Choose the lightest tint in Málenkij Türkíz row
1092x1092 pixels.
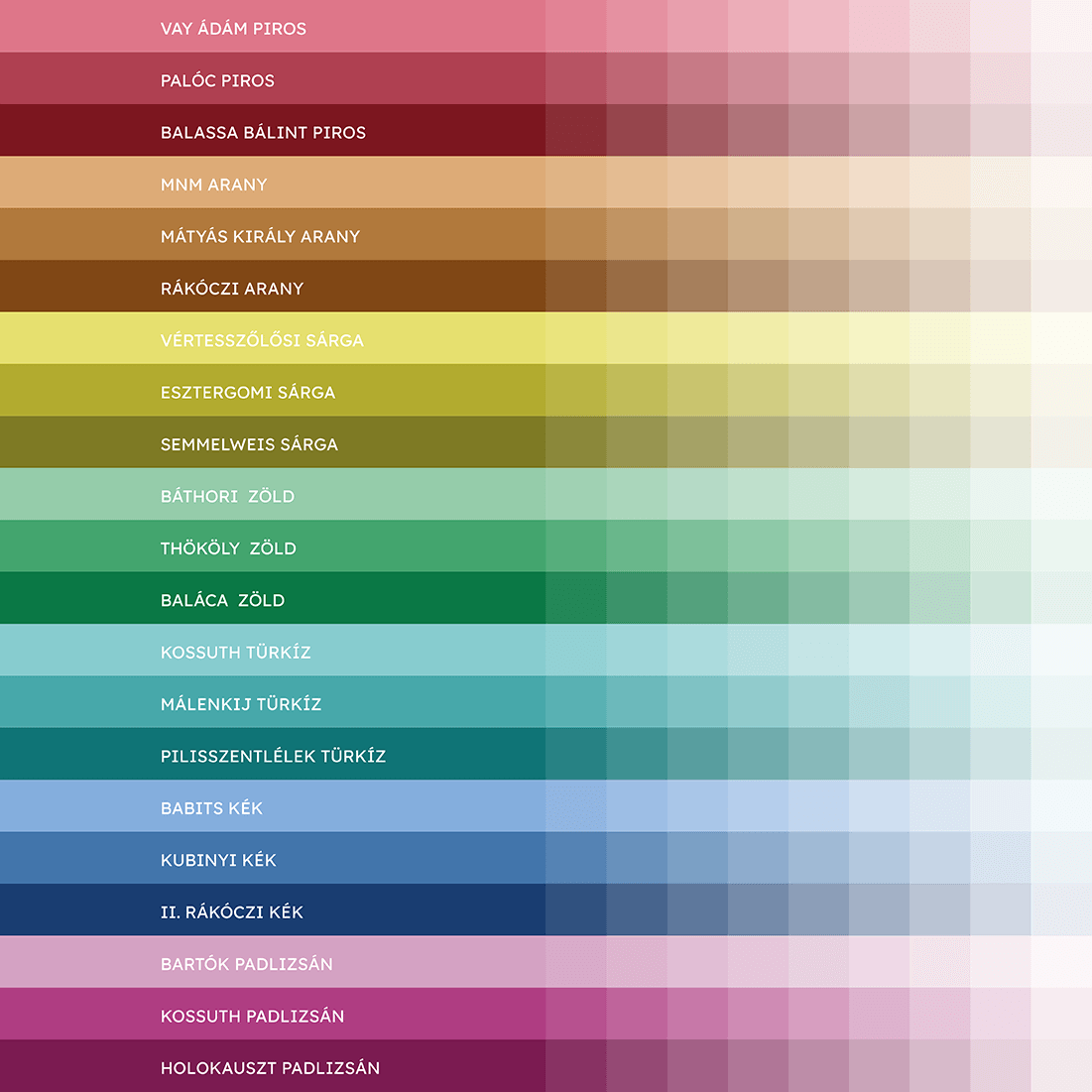[1061, 702]
